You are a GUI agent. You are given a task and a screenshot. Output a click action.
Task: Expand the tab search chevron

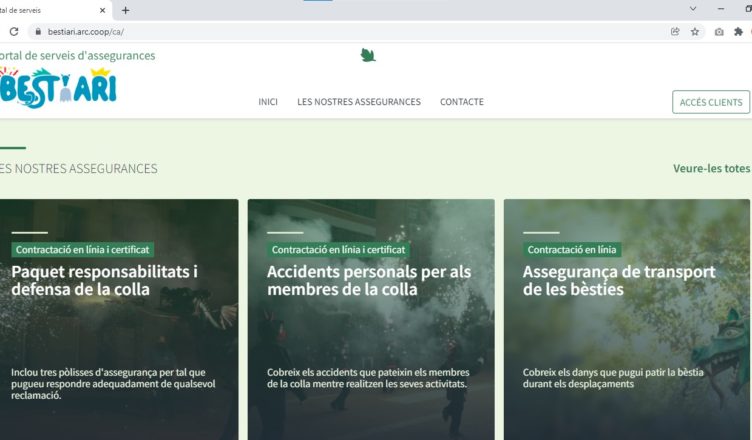(692, 9)
